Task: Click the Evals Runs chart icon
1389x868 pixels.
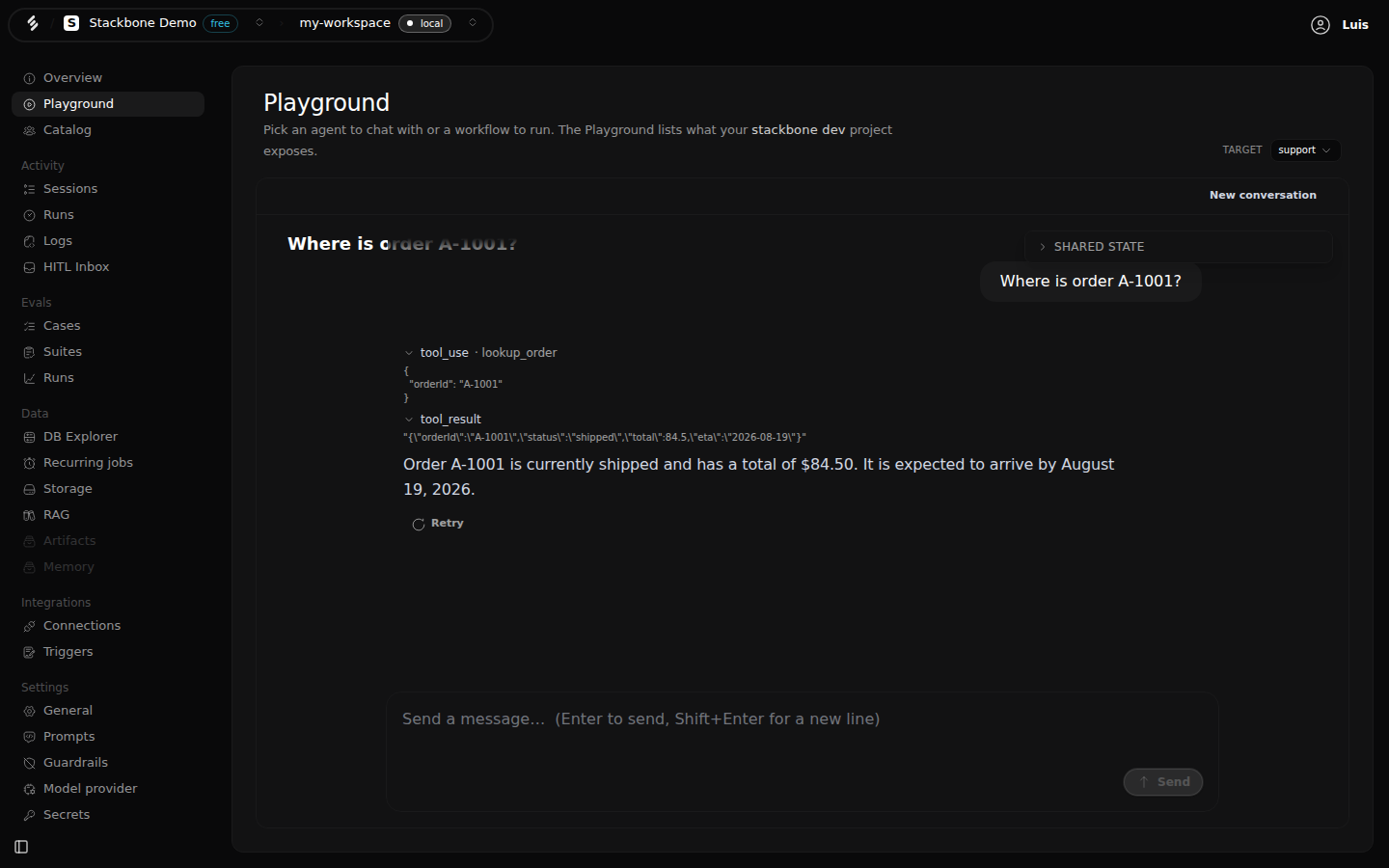Action: tap(29, 378)
